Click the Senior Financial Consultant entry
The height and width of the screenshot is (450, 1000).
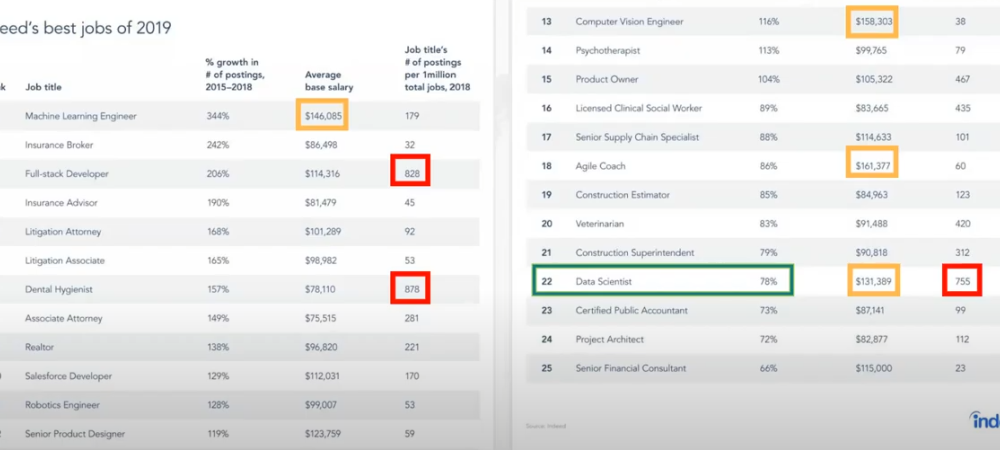631,368
